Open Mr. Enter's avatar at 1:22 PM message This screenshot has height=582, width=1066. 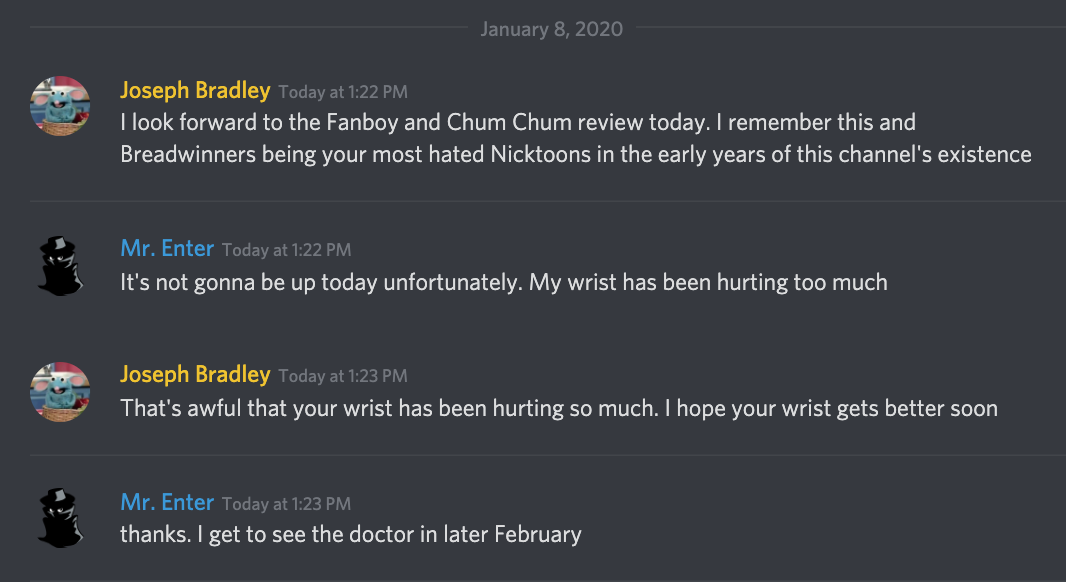click(60, 266)
